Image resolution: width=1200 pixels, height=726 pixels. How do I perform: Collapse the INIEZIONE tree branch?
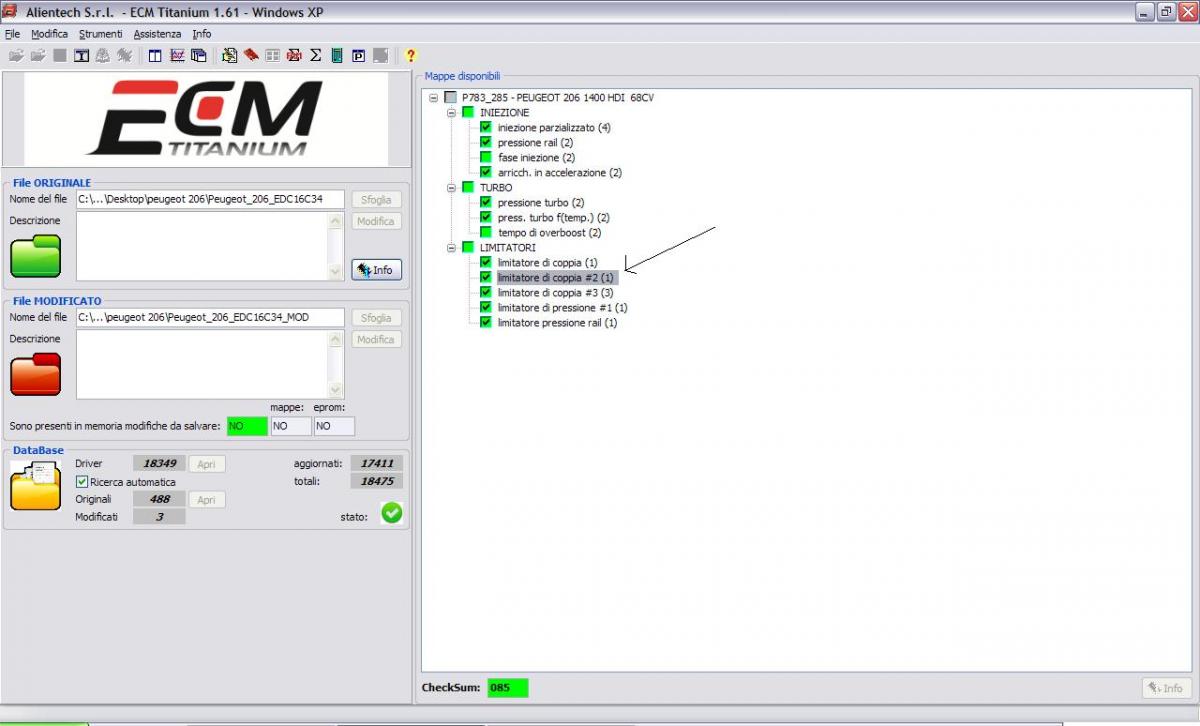pyautogui.click(x=451, y=113)
